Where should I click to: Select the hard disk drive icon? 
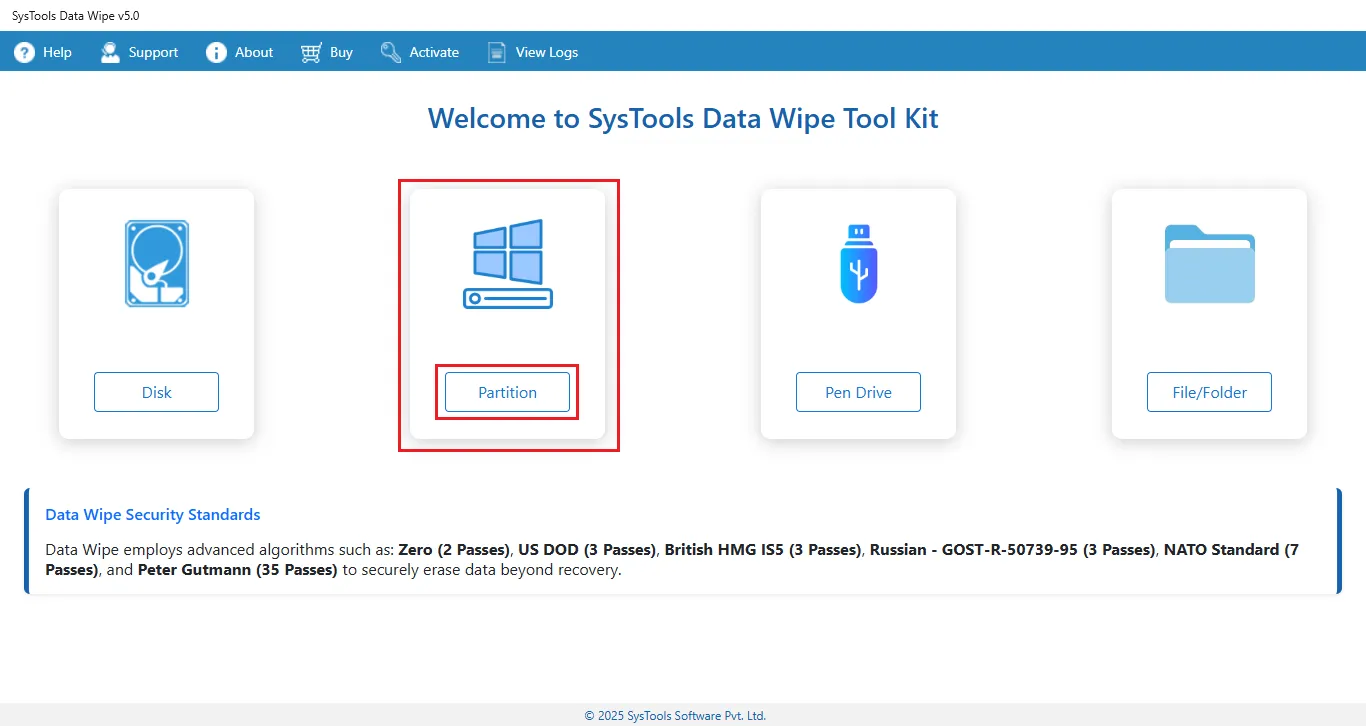click(156, 264)
